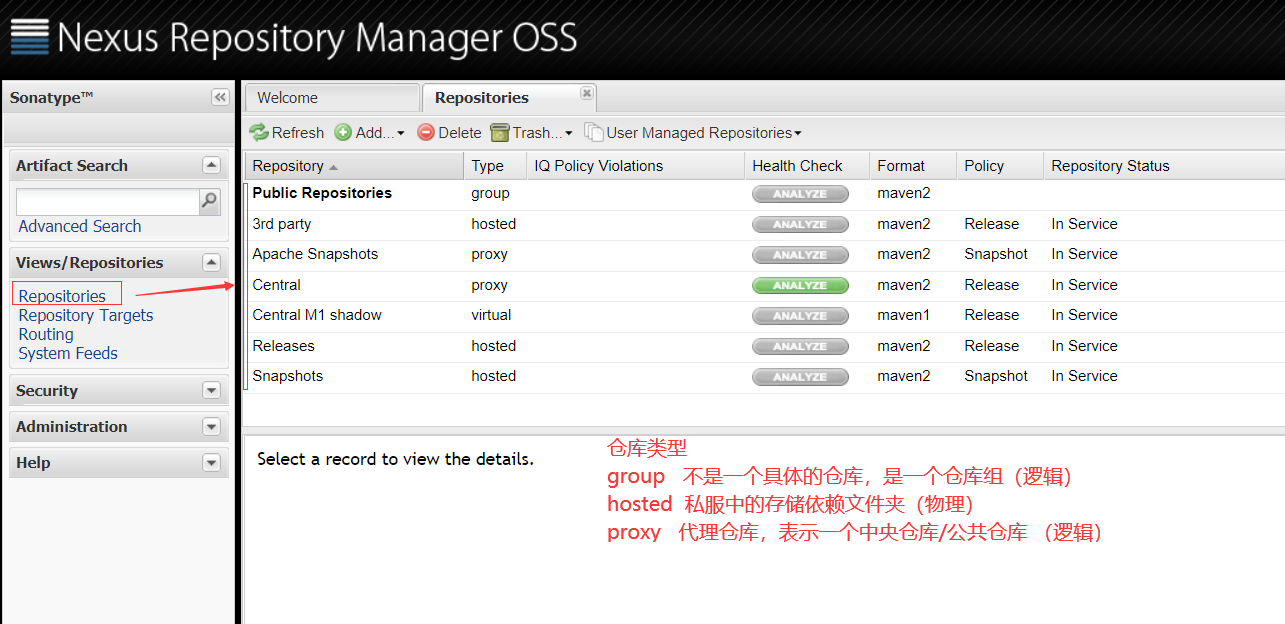1285x624 pixels.
Task: Collapse the Sonatype sidebar with double-arrow icon
Action: tap(220, 97)
